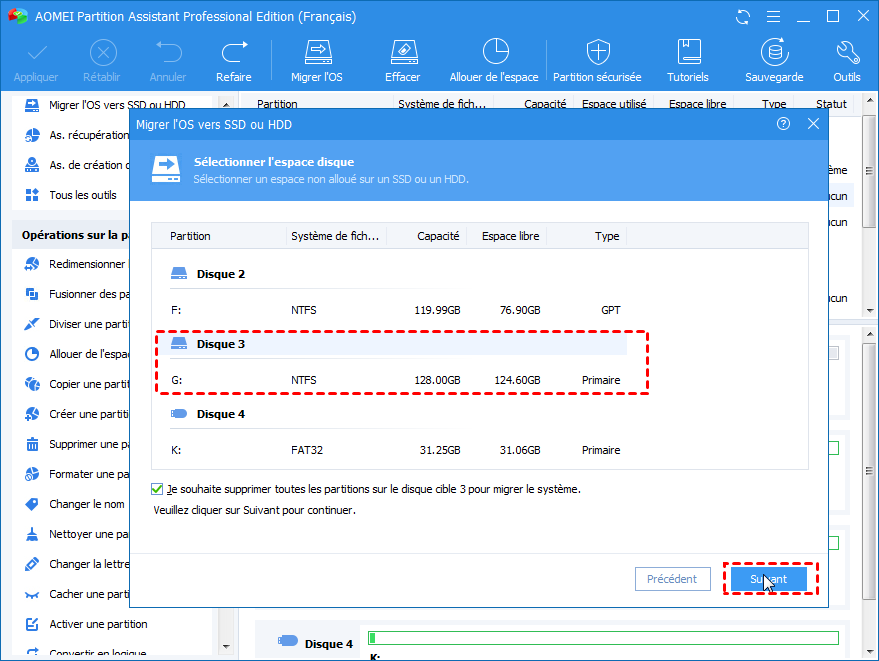Screen dimensions: 879x661
Task: Click the partition list scroll down arrow
Action: click(869, 310)
